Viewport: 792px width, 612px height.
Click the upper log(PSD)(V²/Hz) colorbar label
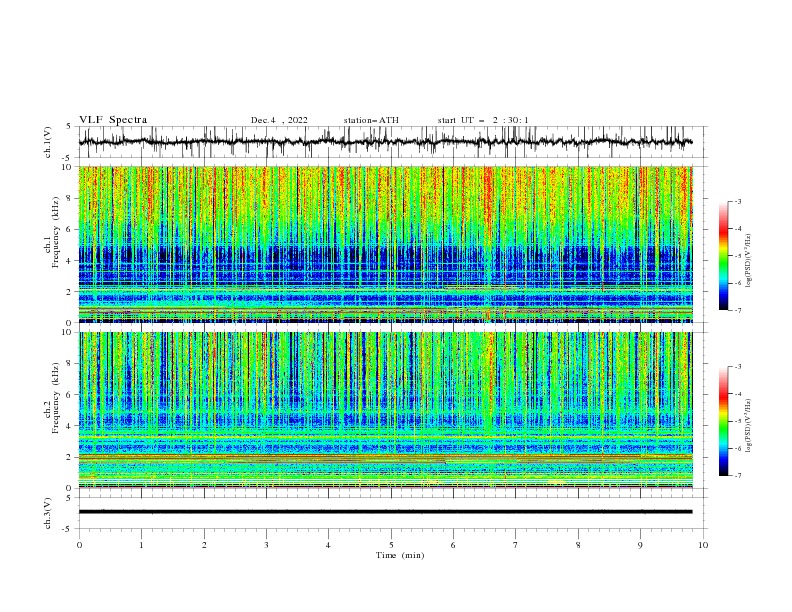(x=748, y=261)
